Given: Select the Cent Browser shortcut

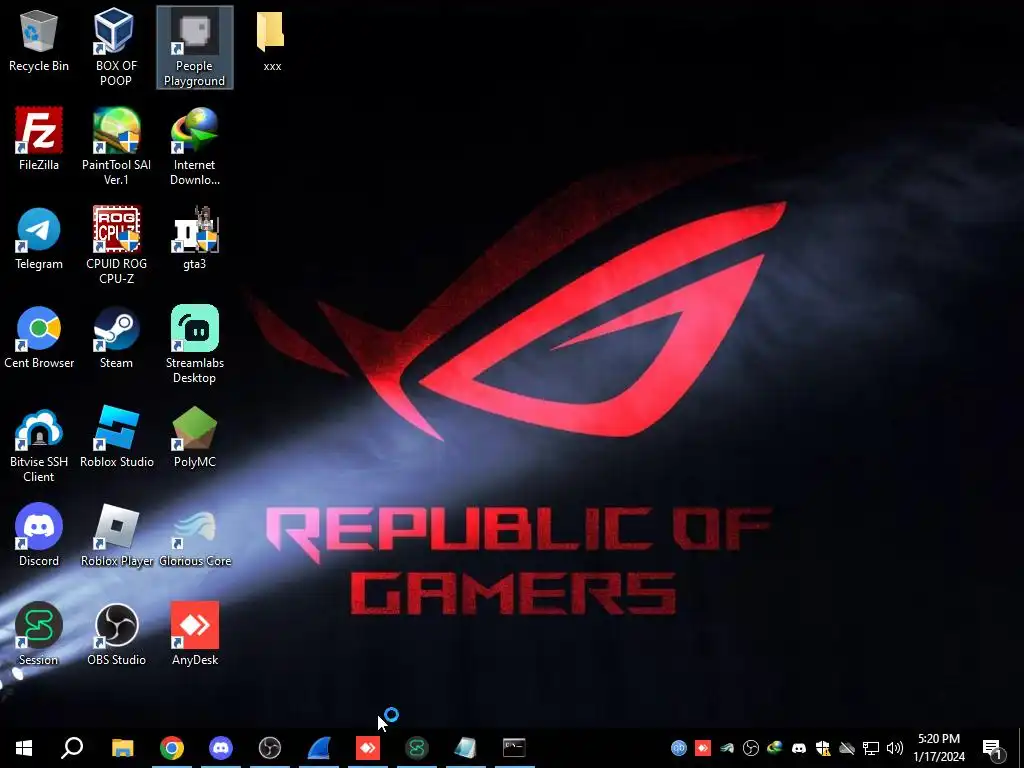Looking at the screenshot, I should tap(39, 338).
